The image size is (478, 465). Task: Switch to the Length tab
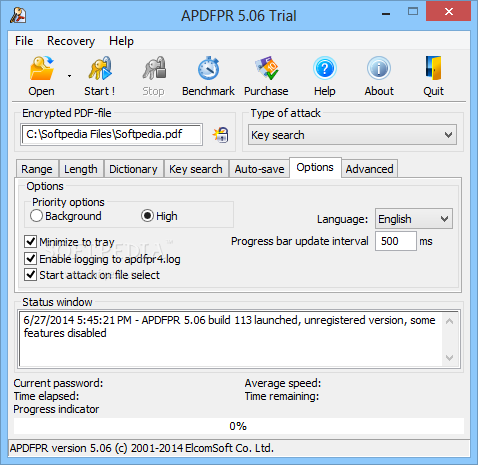[81, 169]
